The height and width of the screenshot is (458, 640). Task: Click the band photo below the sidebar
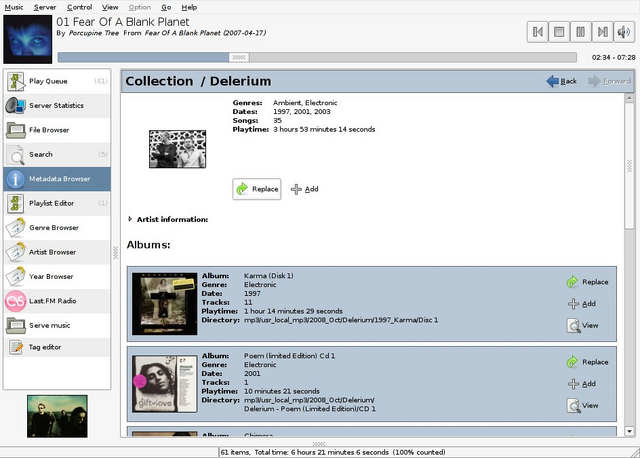[x=57, y=416]
